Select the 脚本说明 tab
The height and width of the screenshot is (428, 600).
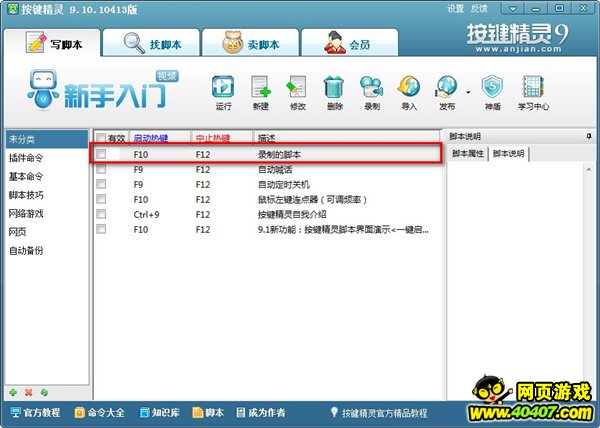coord(509,153)
